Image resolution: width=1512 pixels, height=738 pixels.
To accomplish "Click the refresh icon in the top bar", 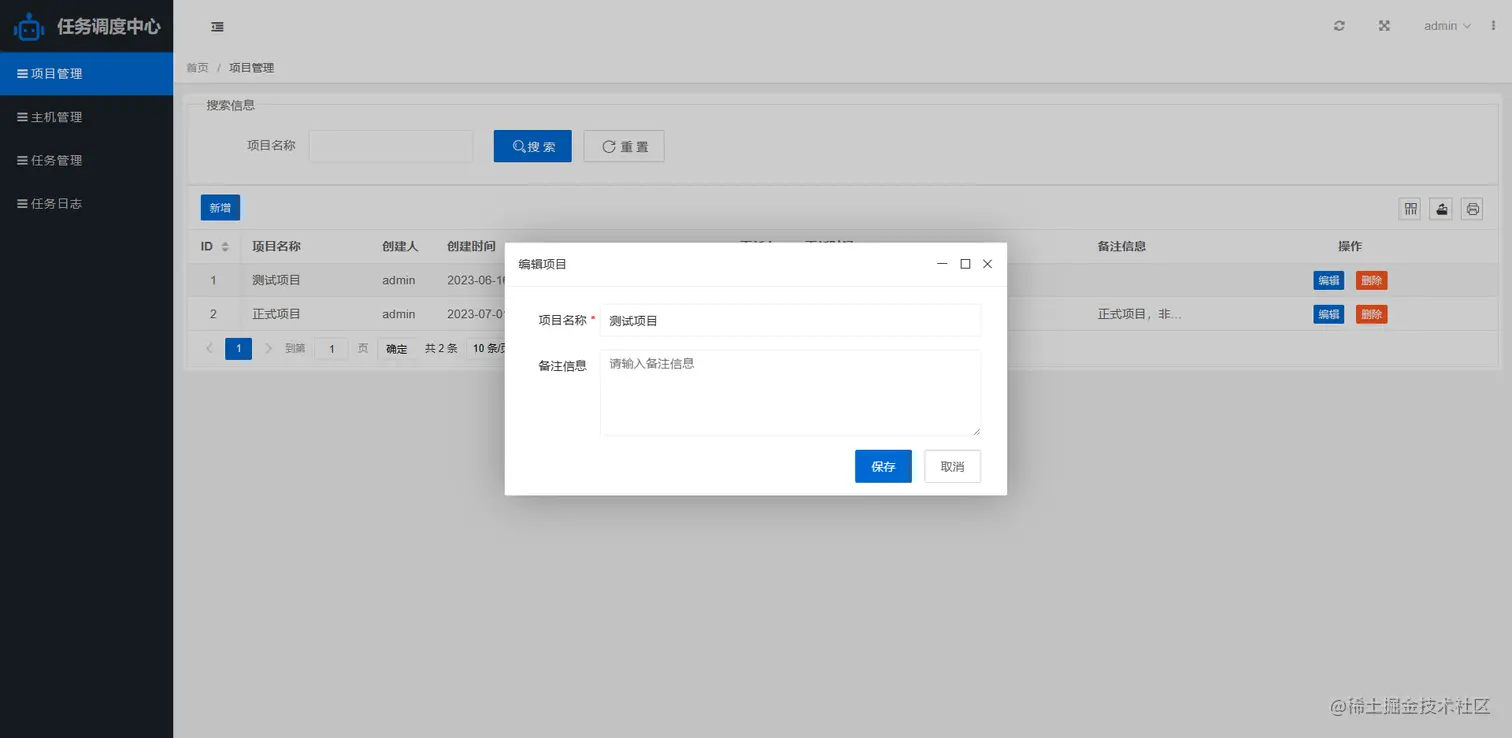I will coord(1338,25).
